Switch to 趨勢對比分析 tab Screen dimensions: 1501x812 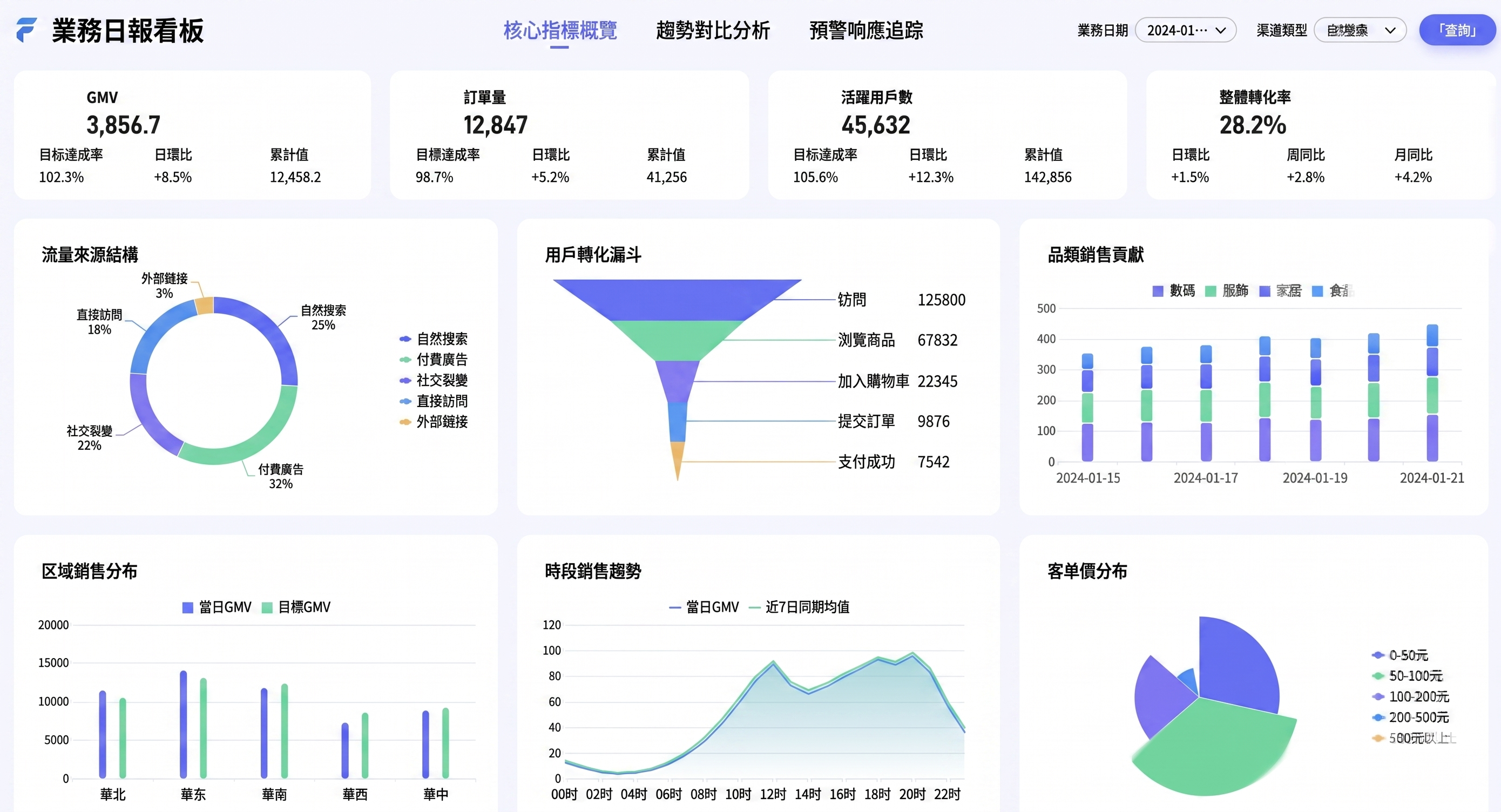coord(713,30)
